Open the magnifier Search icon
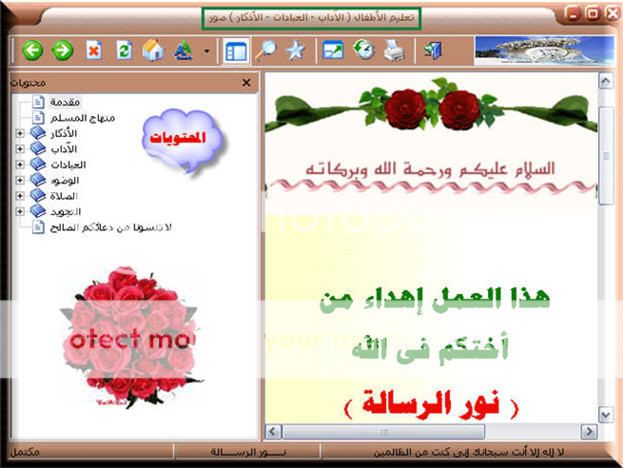This screenshot has width=623, height=468. [x=267, y=51]
